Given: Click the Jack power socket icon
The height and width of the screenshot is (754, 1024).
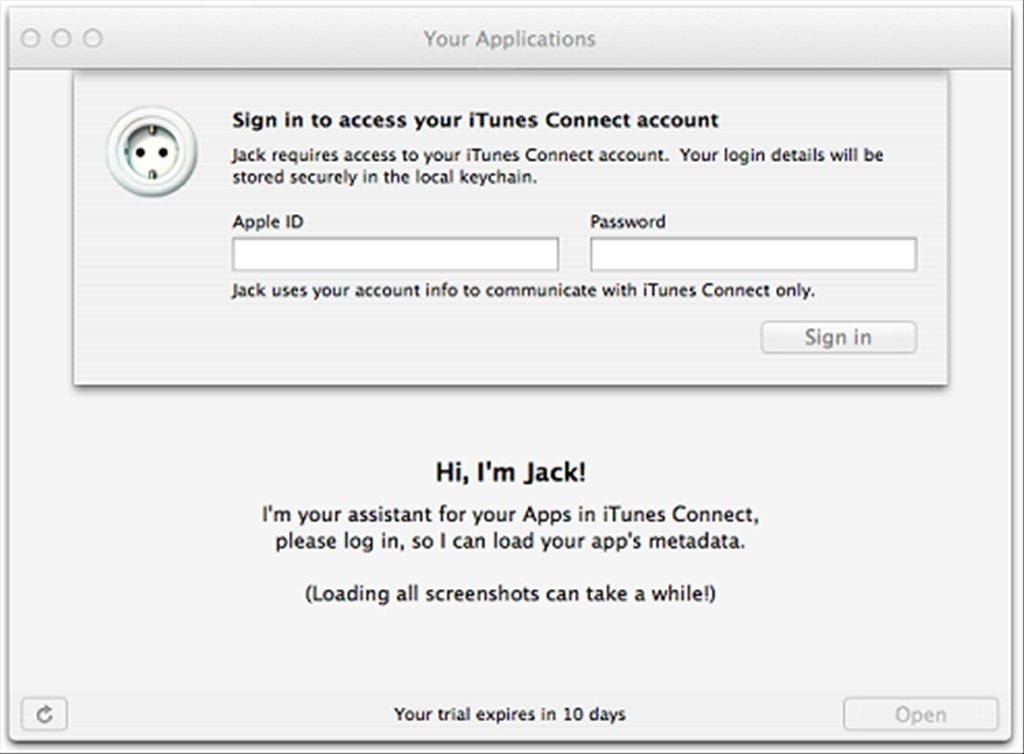Looking at the screenshot, I should (152, 152).
